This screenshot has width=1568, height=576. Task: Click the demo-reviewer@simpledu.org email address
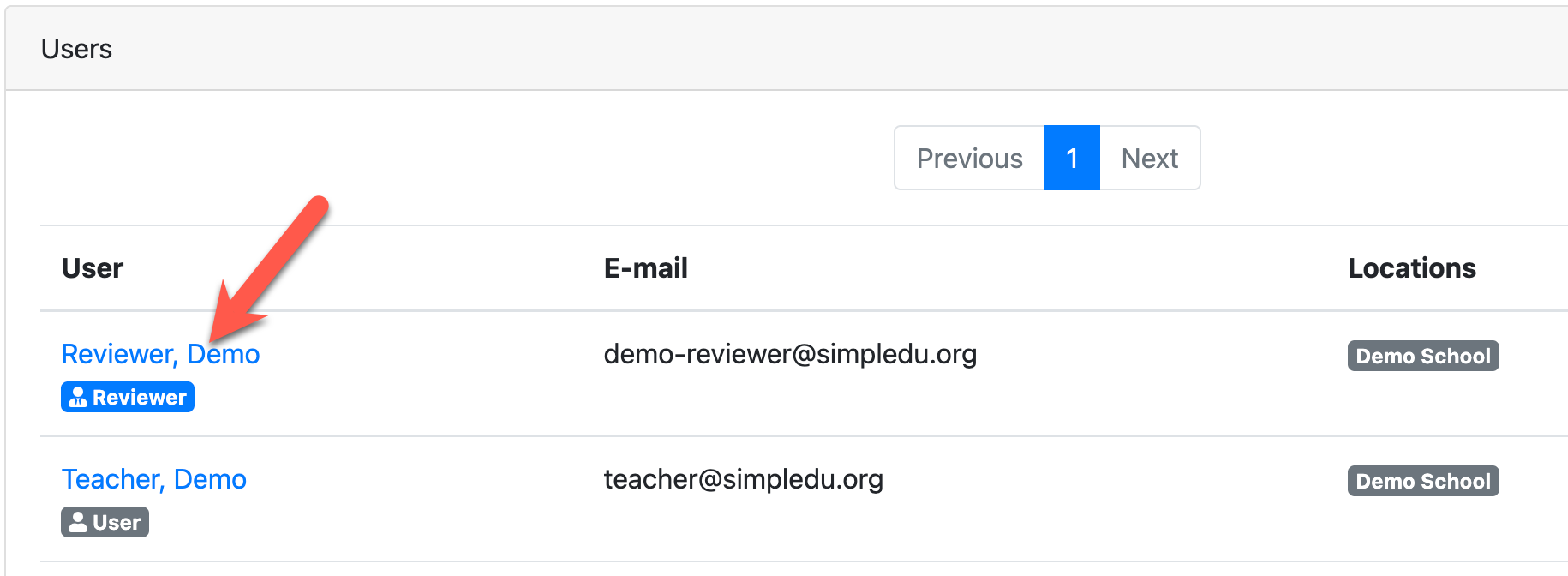pyautogui.click(x=790, y=354)
